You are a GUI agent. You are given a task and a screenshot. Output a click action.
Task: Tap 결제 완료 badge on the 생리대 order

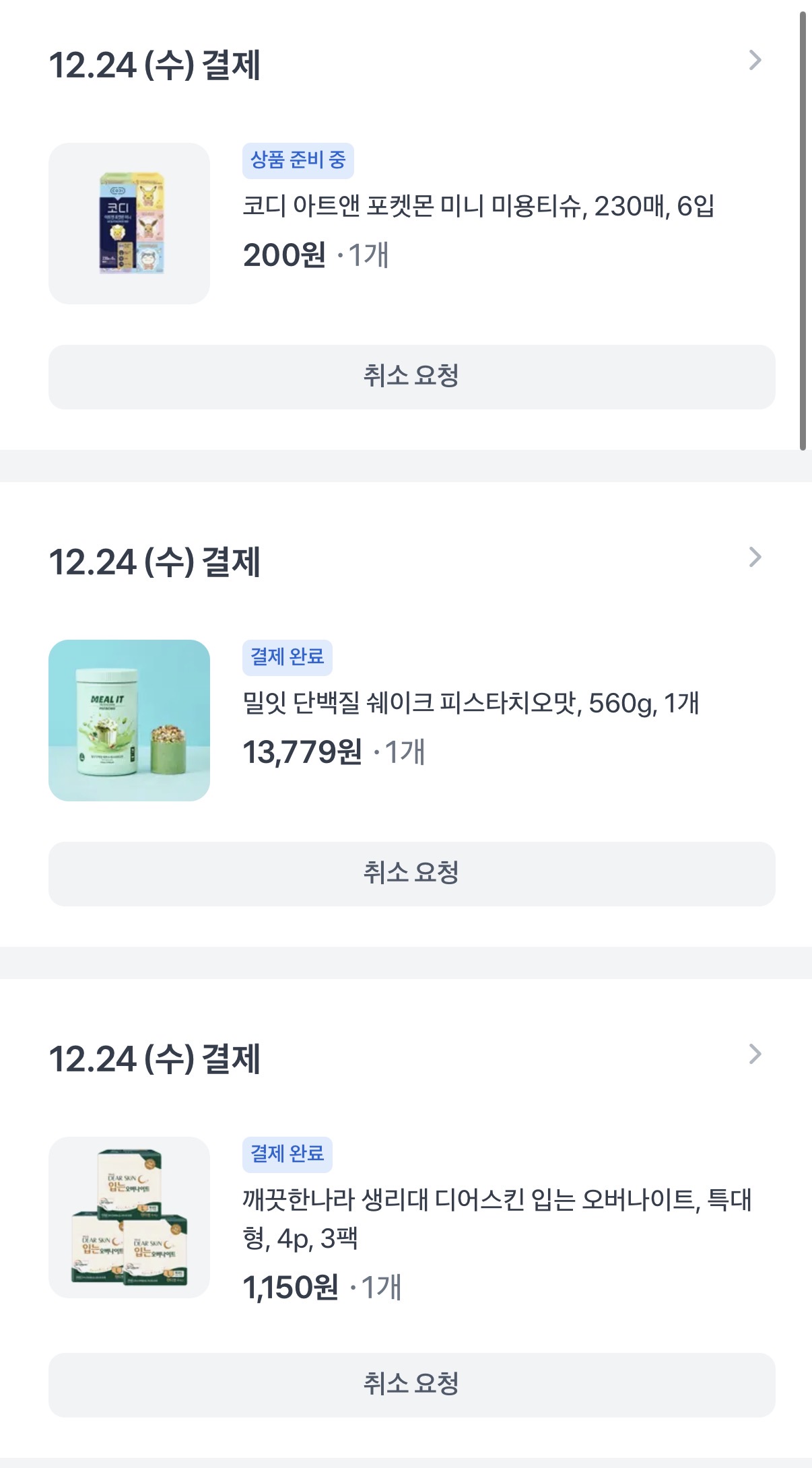287,1154
